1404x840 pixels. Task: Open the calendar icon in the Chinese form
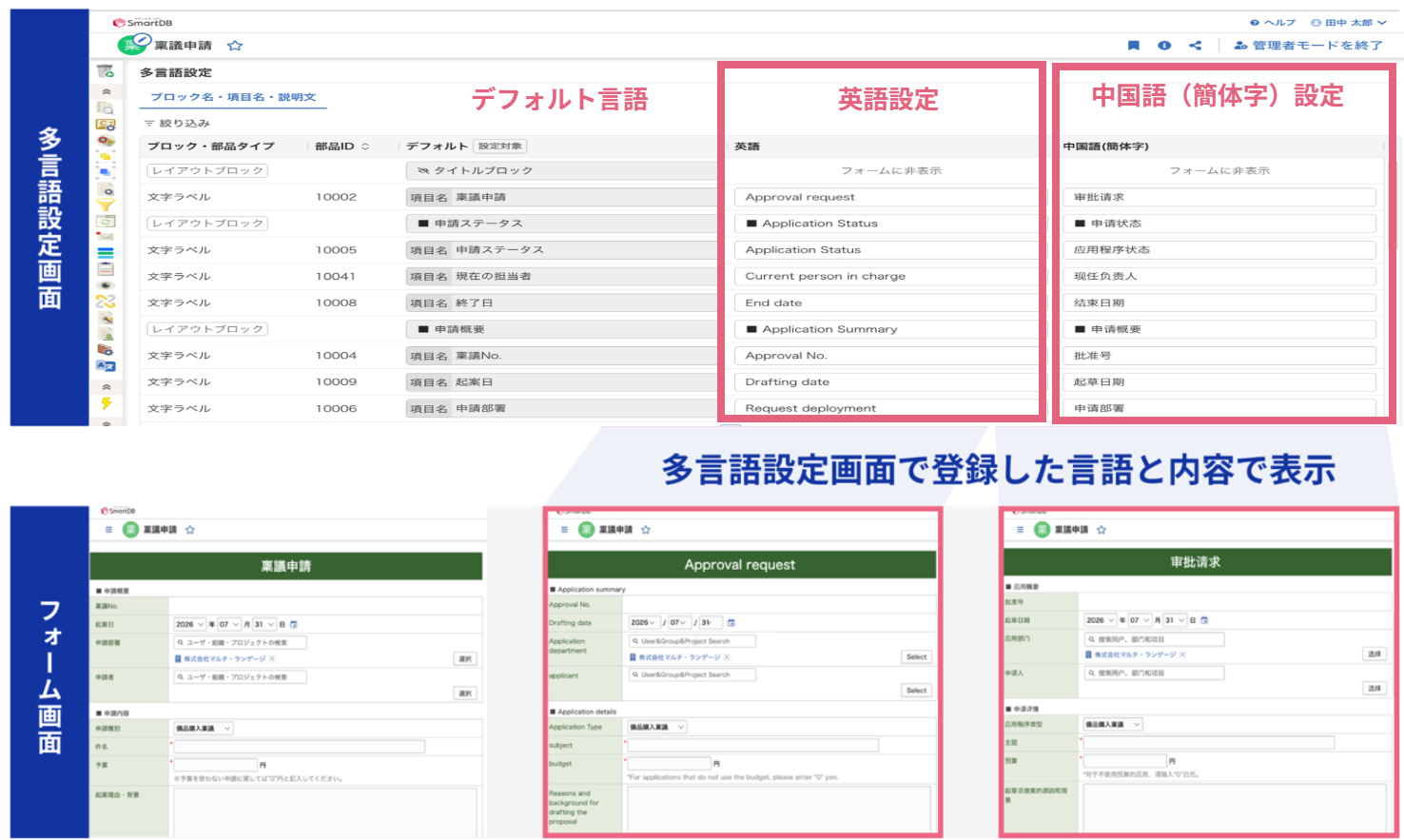click(1204, 620)
